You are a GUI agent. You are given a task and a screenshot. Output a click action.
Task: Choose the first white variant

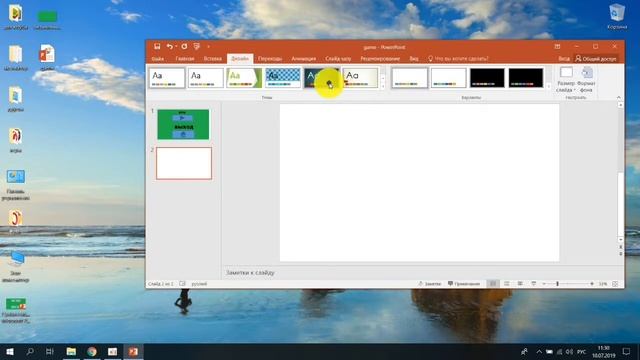point(409,78)
